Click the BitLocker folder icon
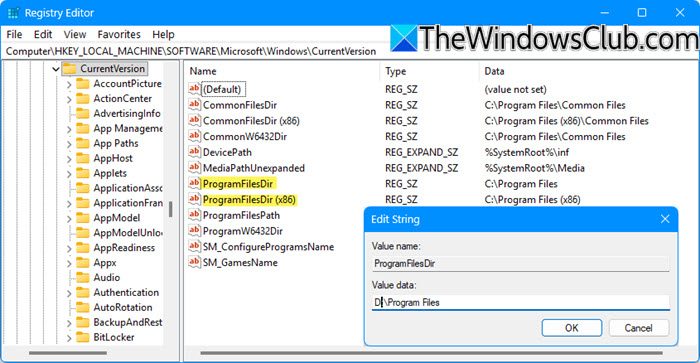The height and width of the screenshot is (363, 700). pyautogui.click(x=83, y=337)
